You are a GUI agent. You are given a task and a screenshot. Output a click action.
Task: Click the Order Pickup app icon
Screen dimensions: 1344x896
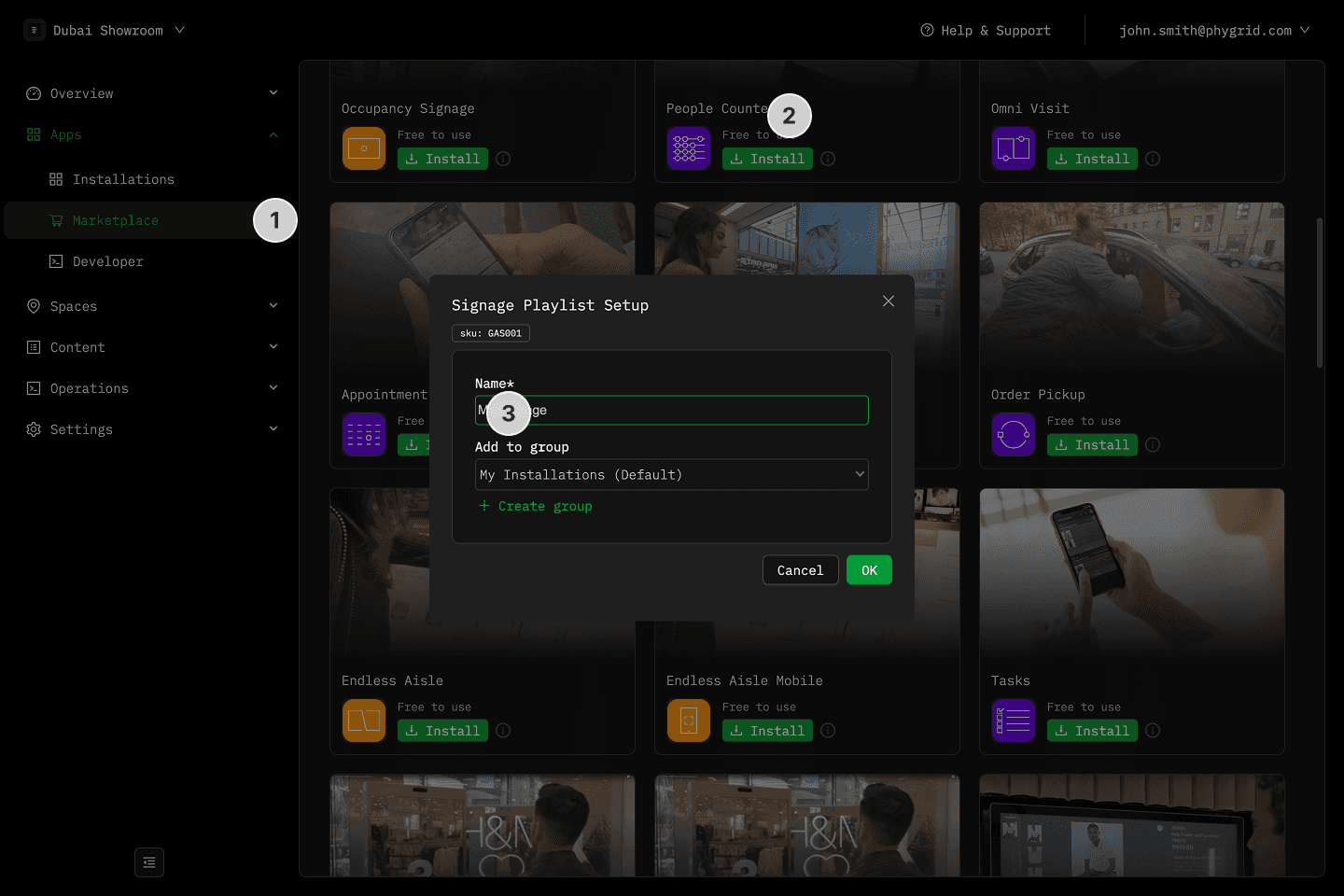click(x=1014, y=434)
